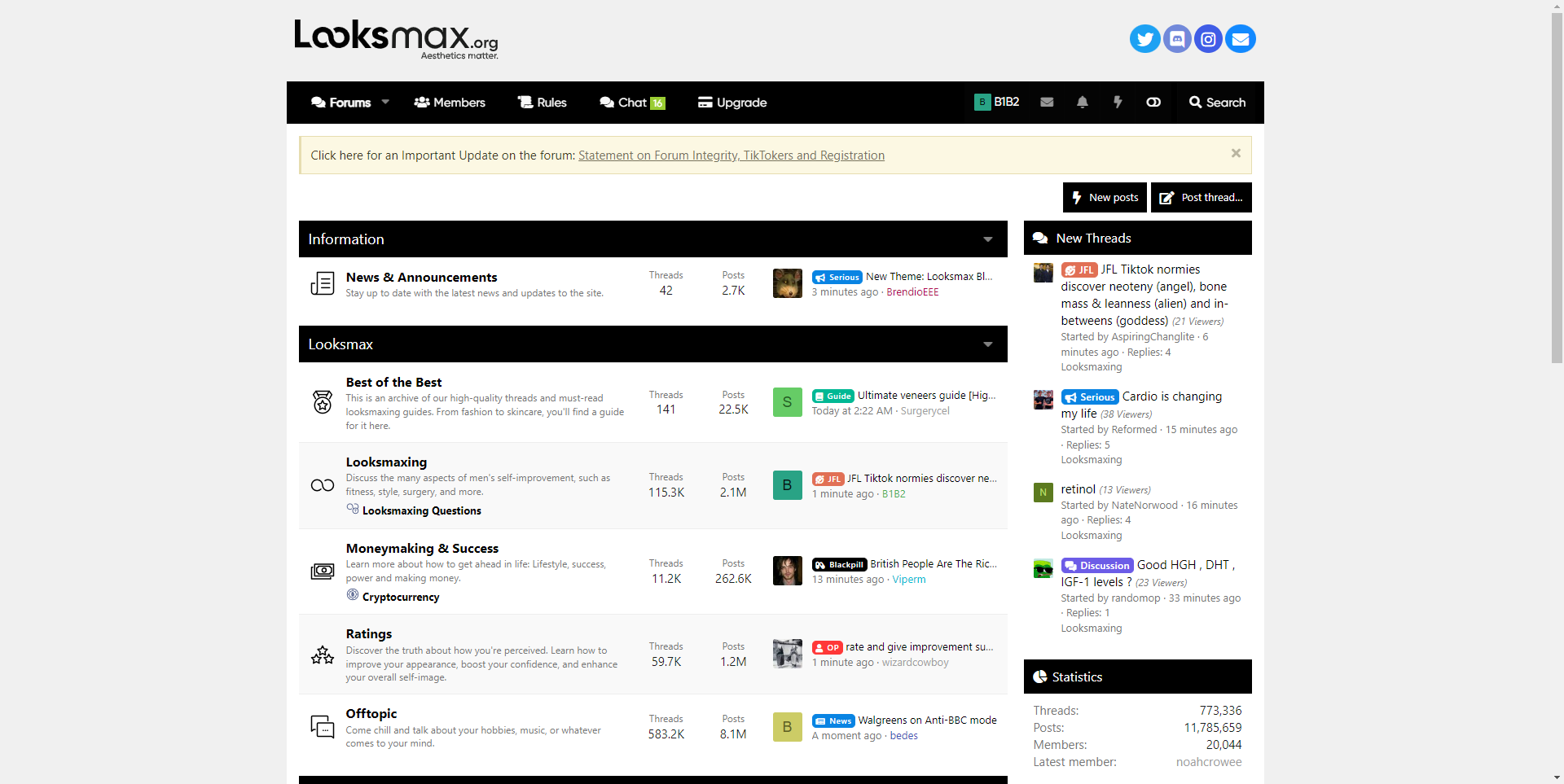Collapse the Information category
The width and height of the screenshot is (1564, 784).
988,239
